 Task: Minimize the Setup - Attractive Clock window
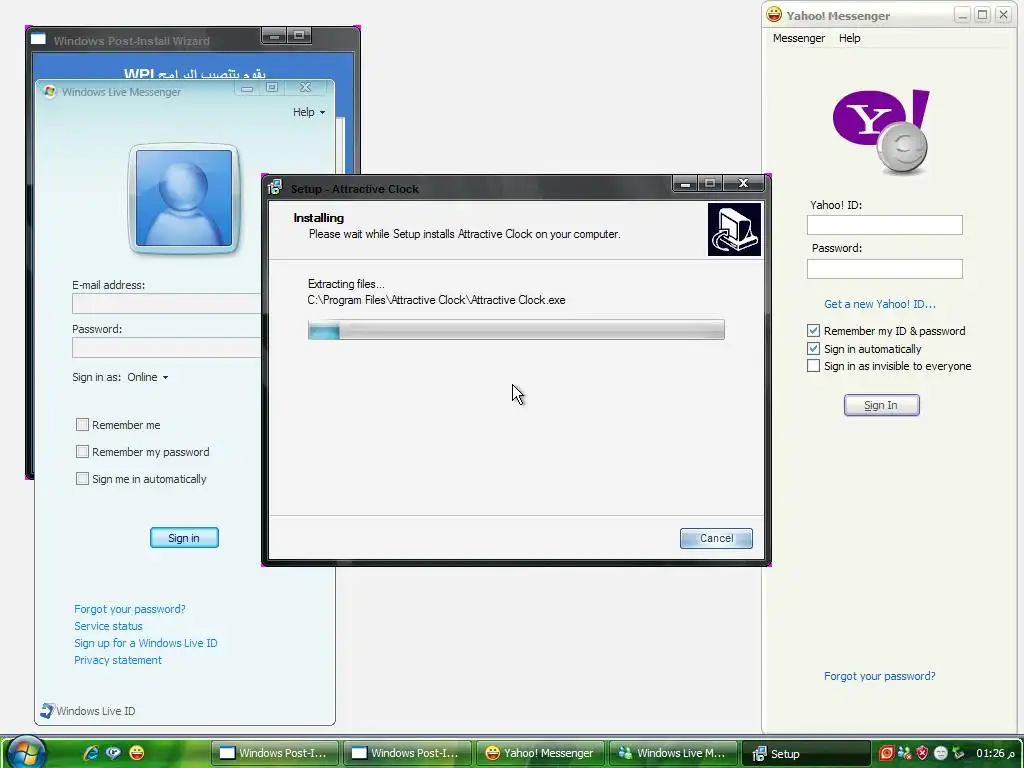pos(685,184)
